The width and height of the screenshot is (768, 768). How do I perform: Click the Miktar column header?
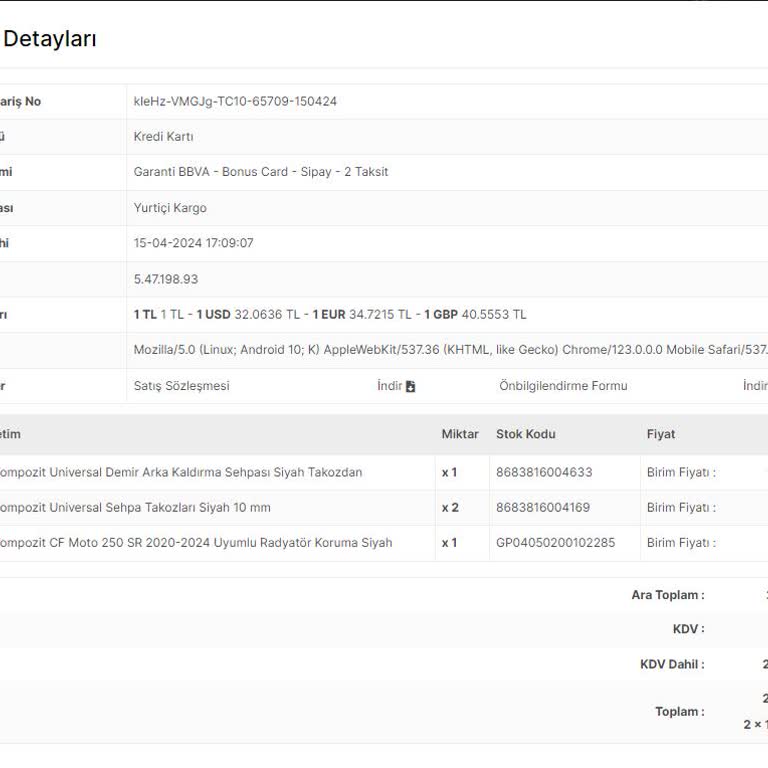coord(460,434)
